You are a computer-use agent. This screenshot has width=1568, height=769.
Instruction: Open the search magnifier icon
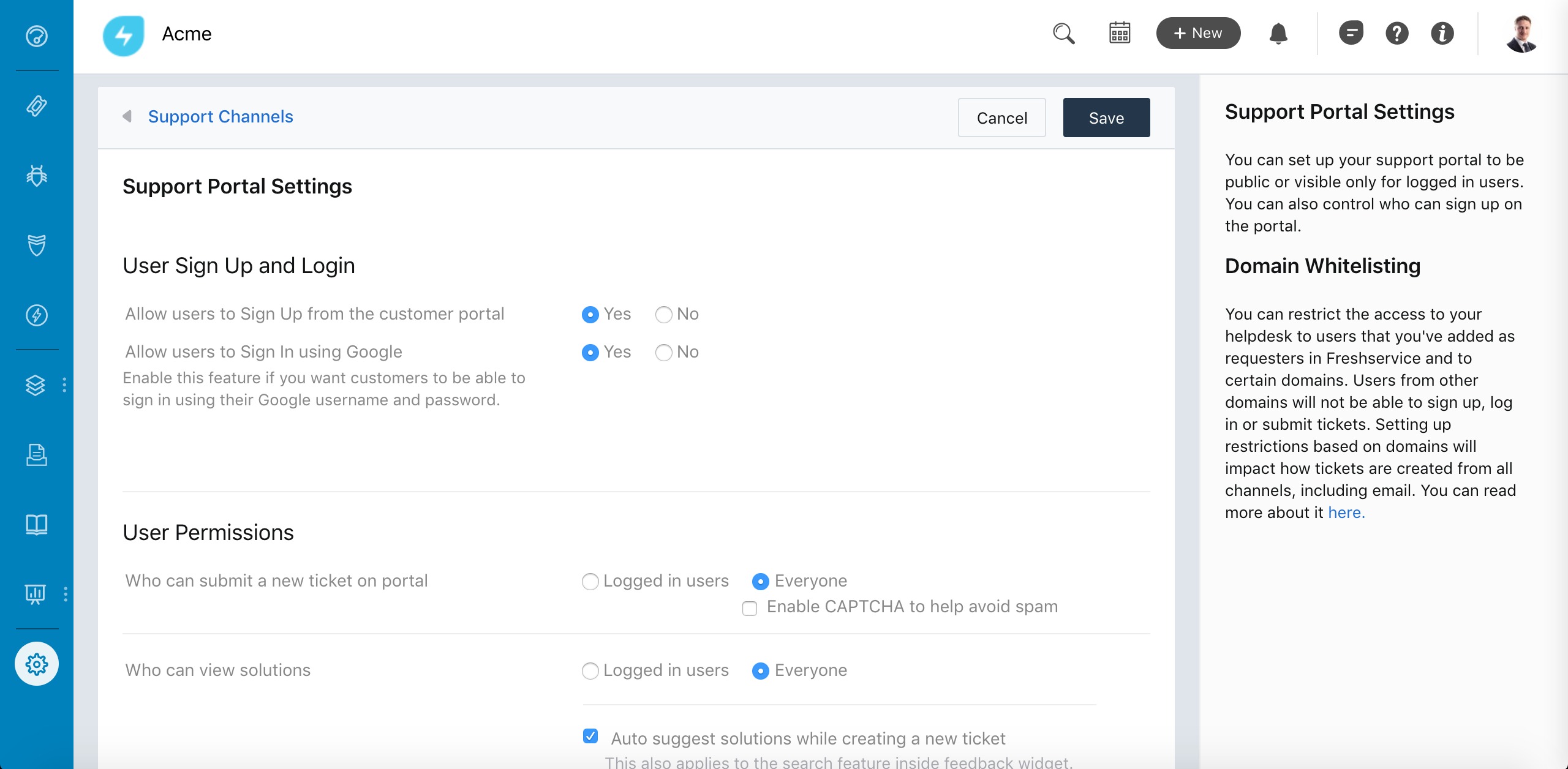[1064, 34]
